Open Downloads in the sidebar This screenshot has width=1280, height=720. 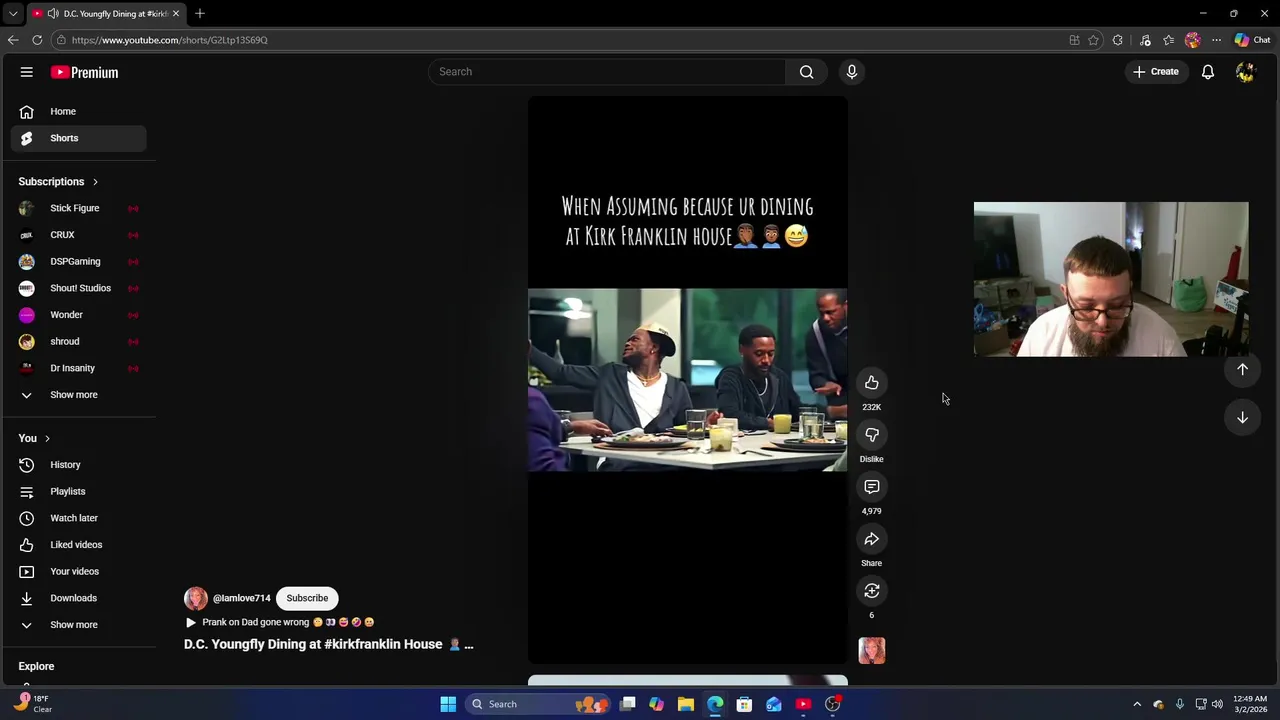(78, 598)
